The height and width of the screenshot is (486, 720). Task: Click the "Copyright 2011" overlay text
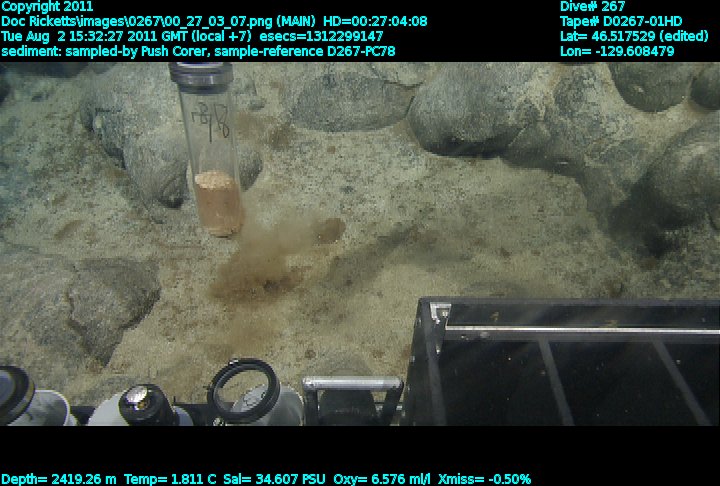47,6
